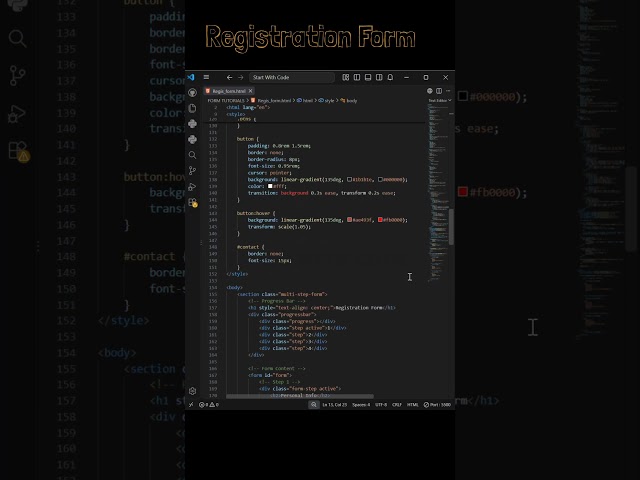Open the first color swatch on line 138
The width and height of the screenshot is (640, 480).
coord(349,180)
